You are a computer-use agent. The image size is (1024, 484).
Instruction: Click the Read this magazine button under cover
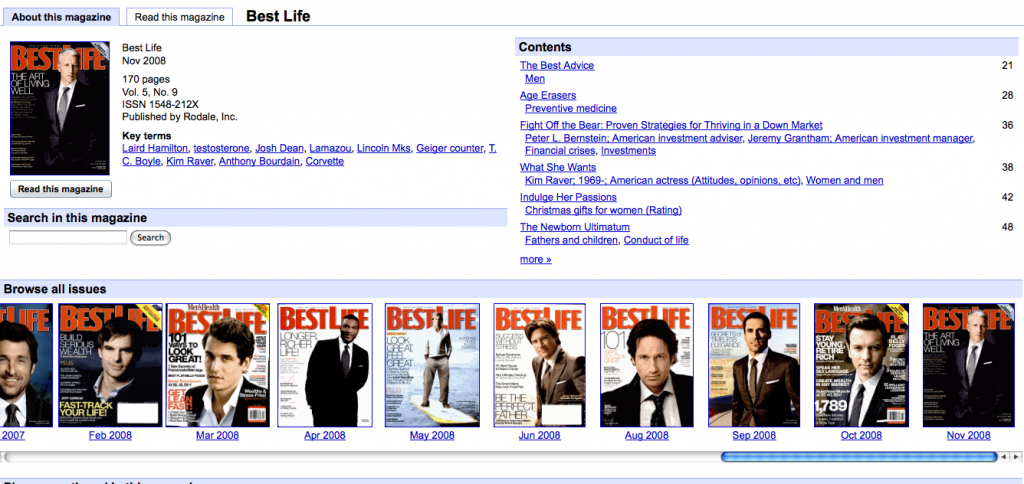point(61,189)
